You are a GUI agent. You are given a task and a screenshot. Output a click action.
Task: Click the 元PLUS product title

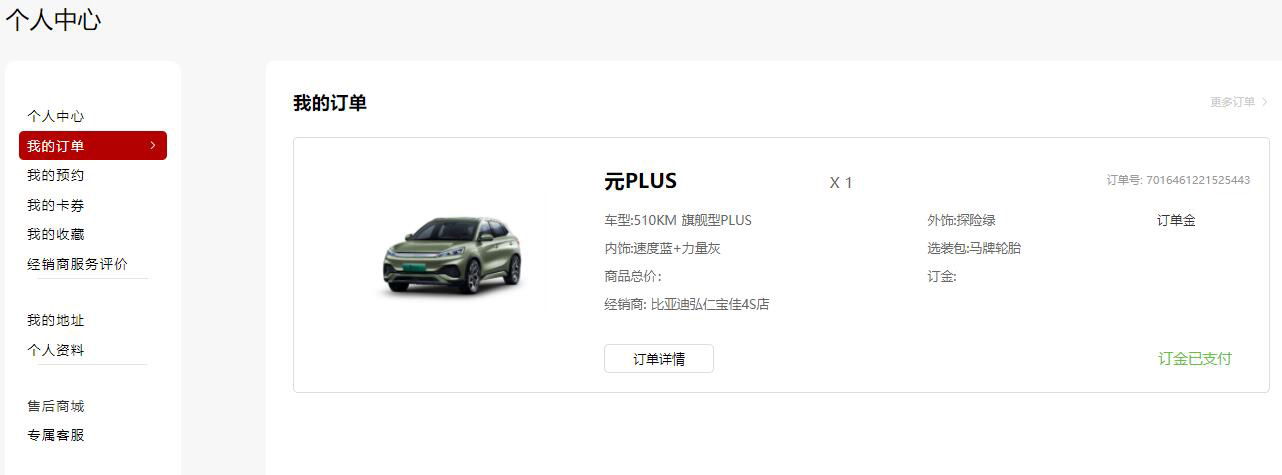click(641, 181)
